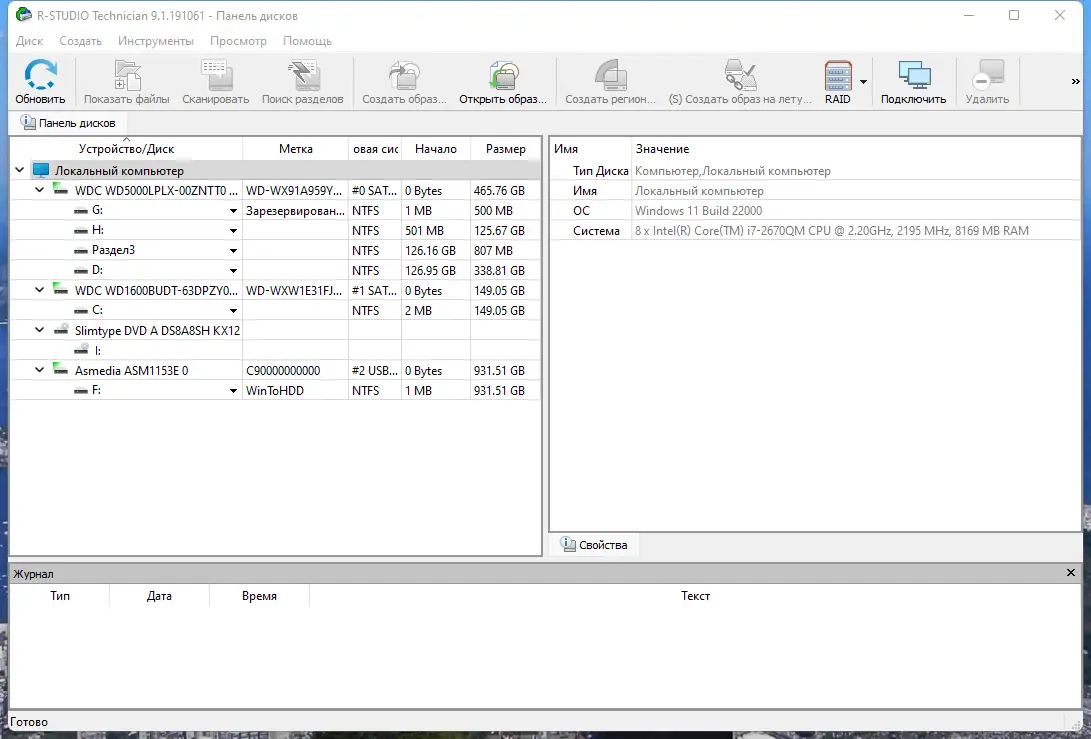Click the RAID toolbar icon
The width and height of the screenshot is (1091, 739).
(838, 75)
